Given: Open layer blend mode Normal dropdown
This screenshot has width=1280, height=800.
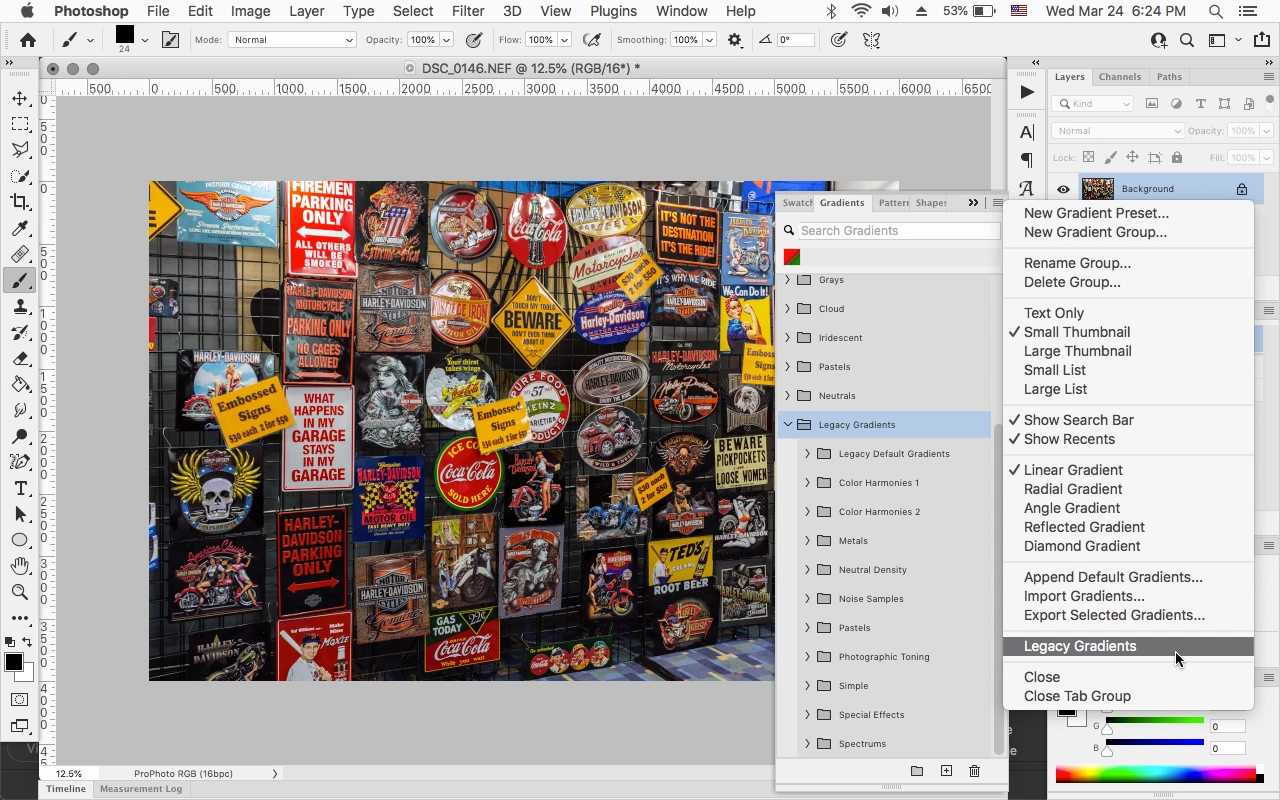Looking at the screenshot, I should [1118, 131].
